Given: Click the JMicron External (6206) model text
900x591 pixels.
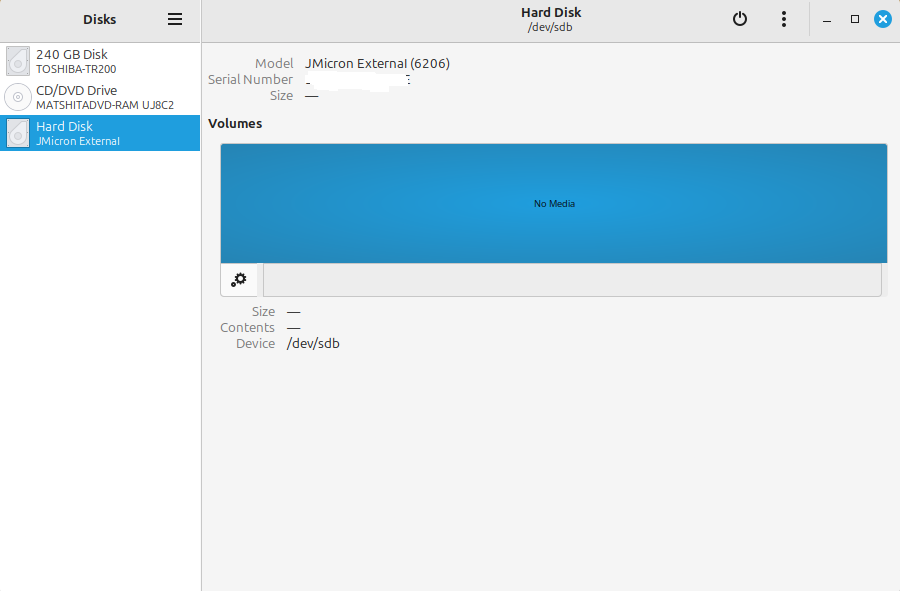Looking at the screenshot, I should pyautogui.click(x=377, y=63).
